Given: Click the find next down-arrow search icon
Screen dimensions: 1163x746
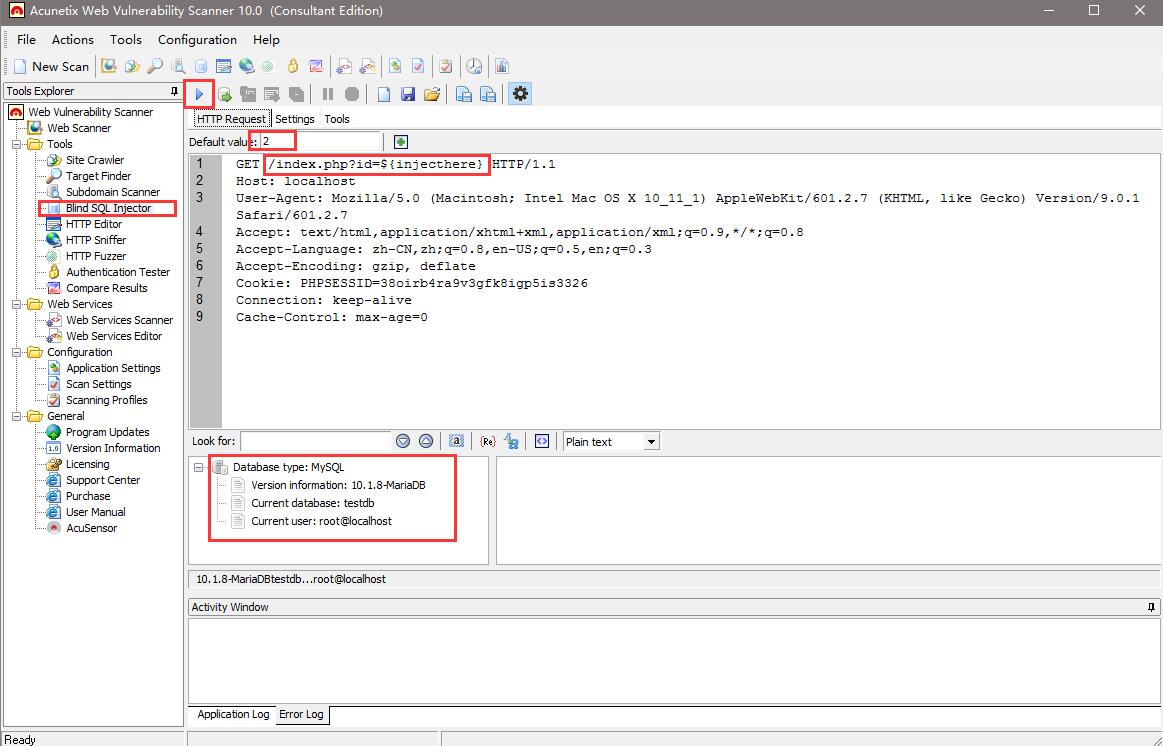Looking at the screenshot, I should pyautogui.click(x=403, y=441).
